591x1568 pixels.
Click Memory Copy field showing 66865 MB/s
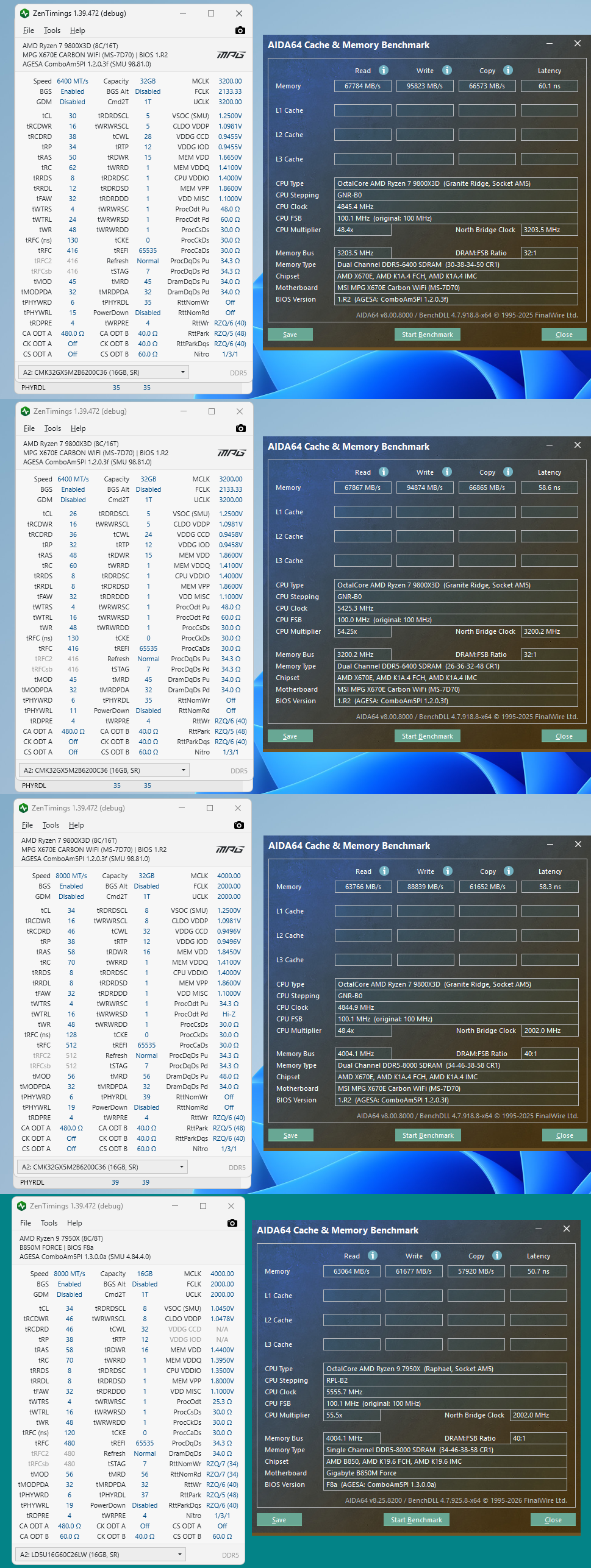pos(487,488)
